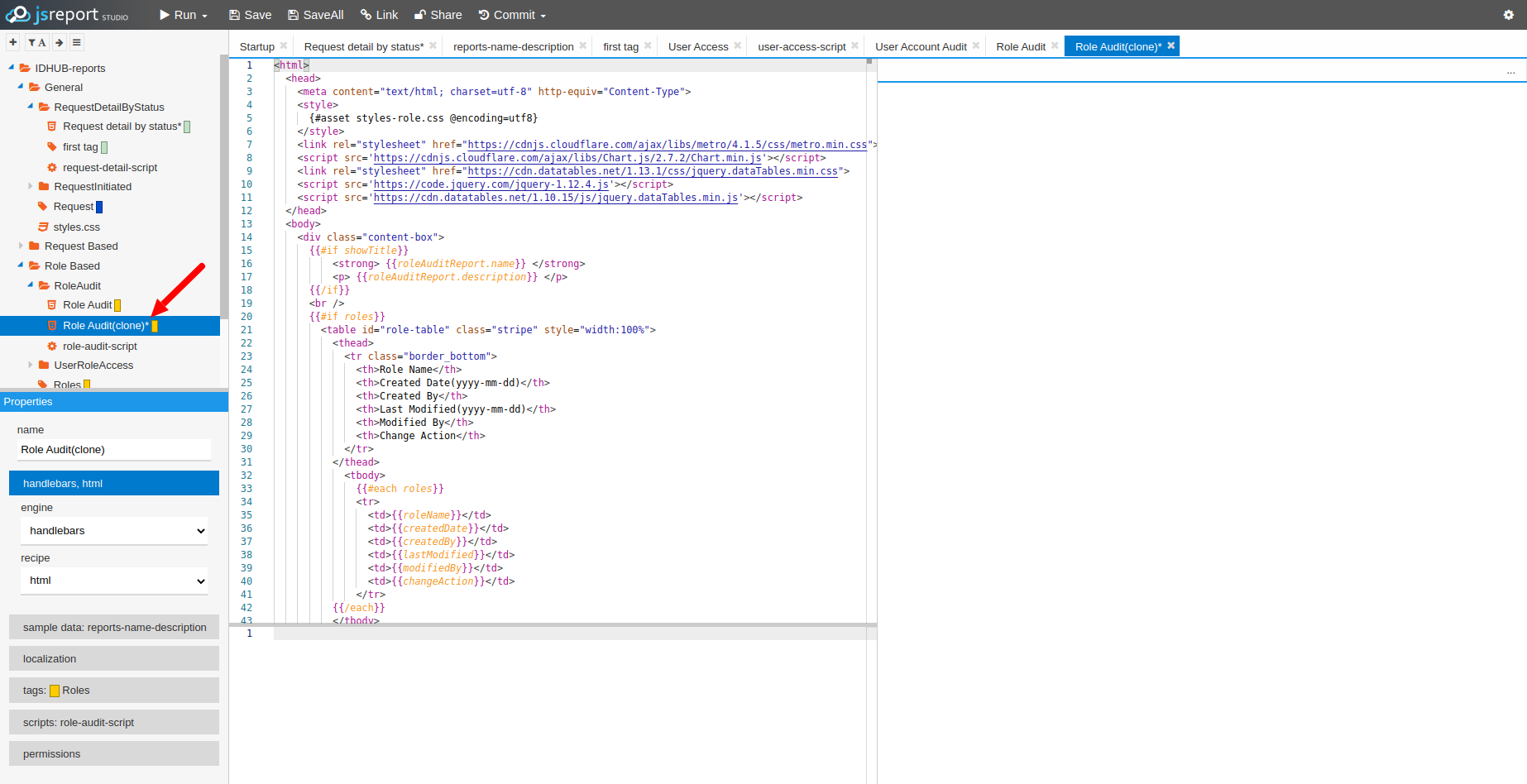Click the blue tag swatch next to Request
Viewport: 1527px width, 784px height.
[99, 207]
